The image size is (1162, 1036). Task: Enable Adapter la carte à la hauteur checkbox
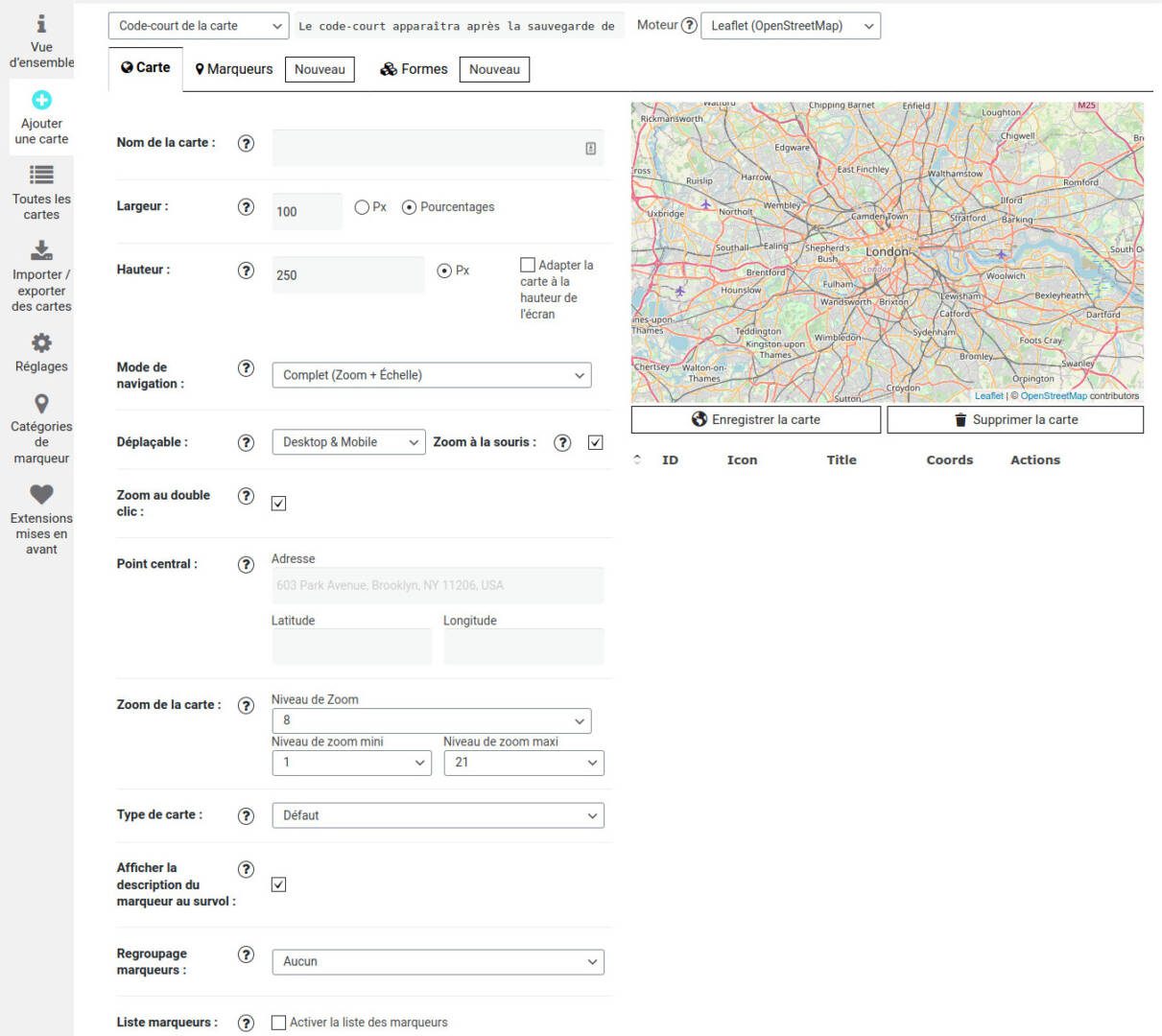(x=528, y=265)
